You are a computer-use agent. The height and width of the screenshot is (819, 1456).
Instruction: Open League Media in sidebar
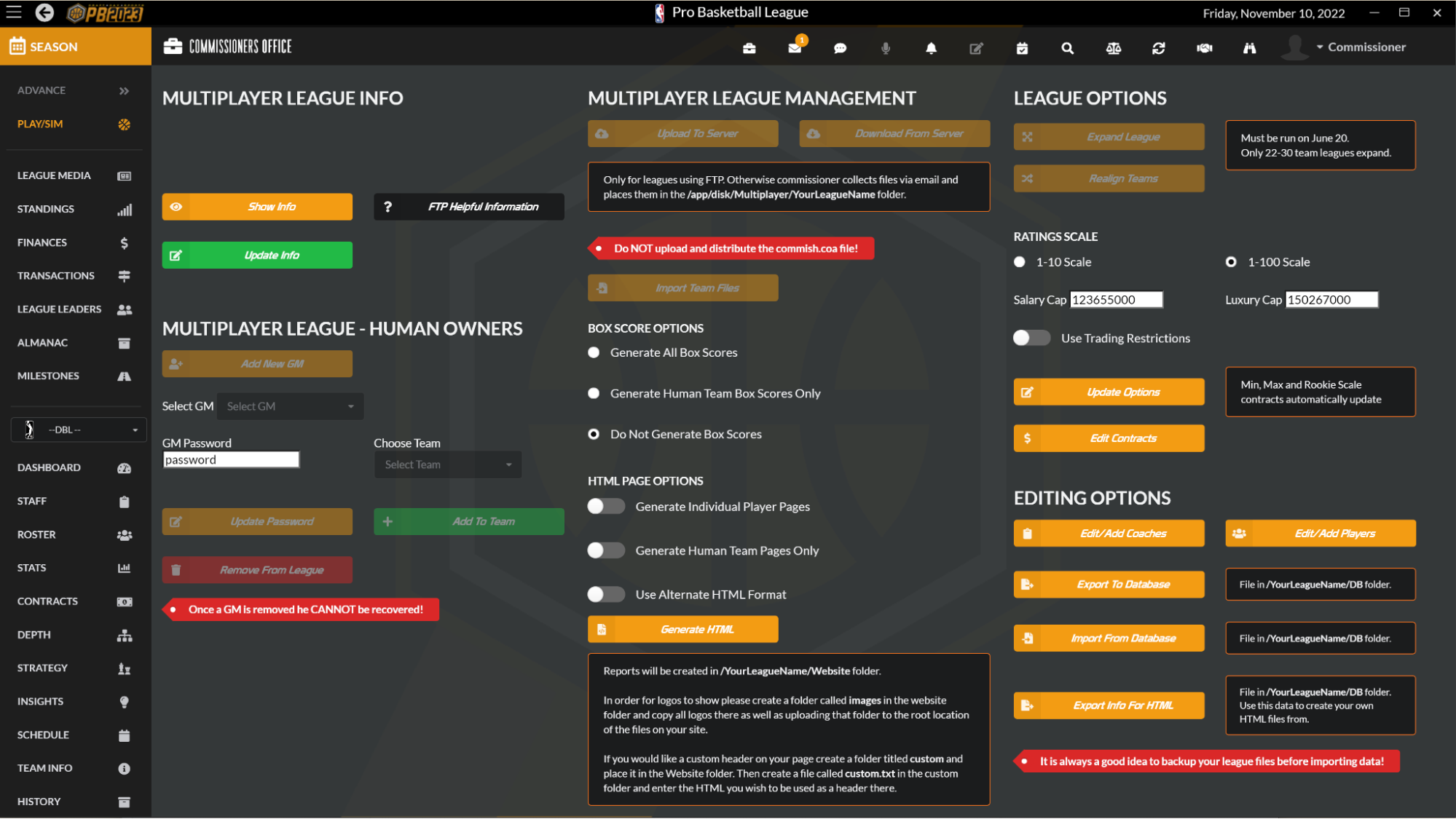pyautogui.click(x=74, y=175)
